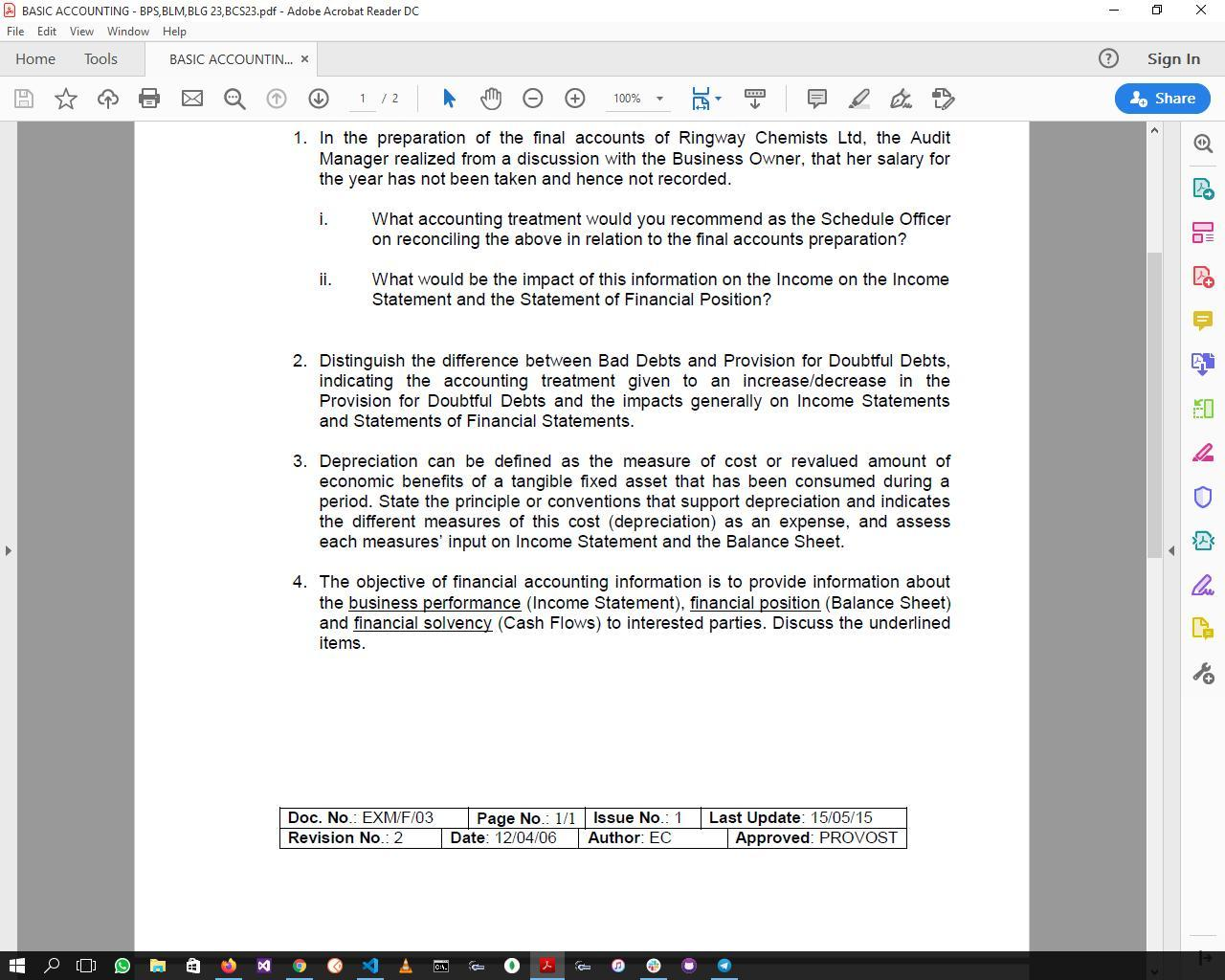Open the Fill & Sign sidebar tool
1225x980 pixels.
(x=1203, y=585)
